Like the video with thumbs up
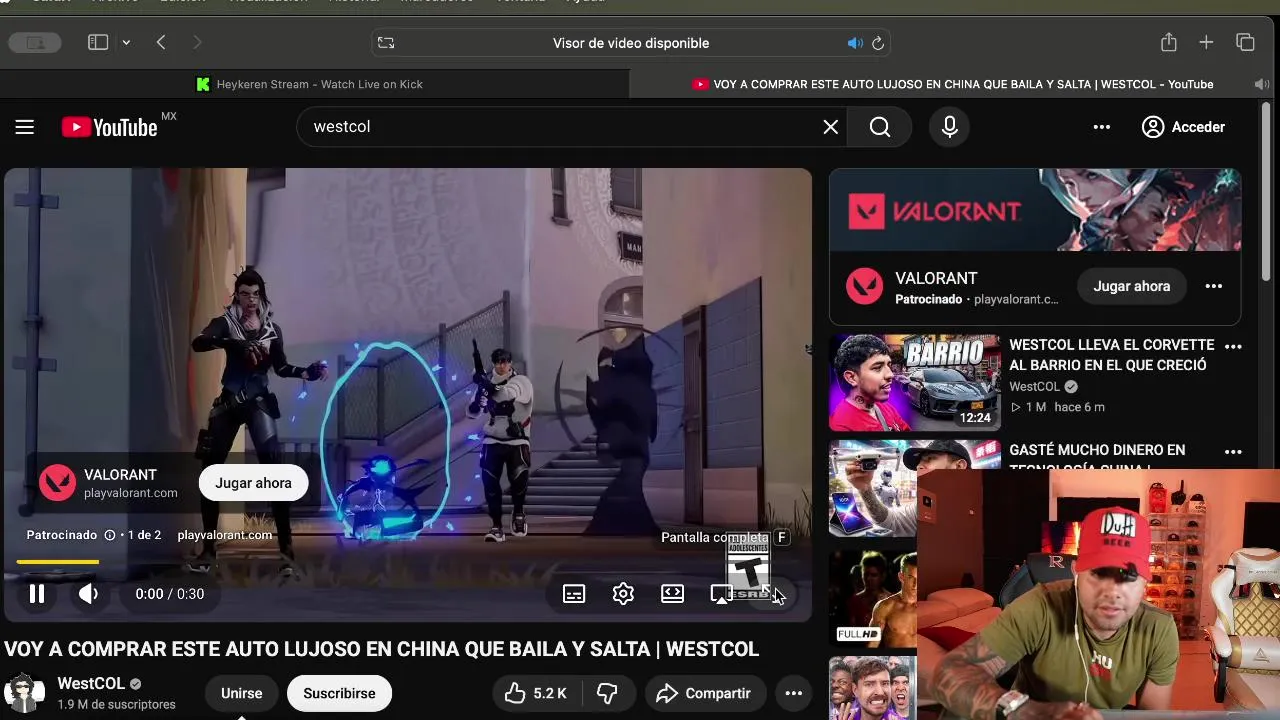The width and height of the screenshot is (1280, 720). [536, 693]
